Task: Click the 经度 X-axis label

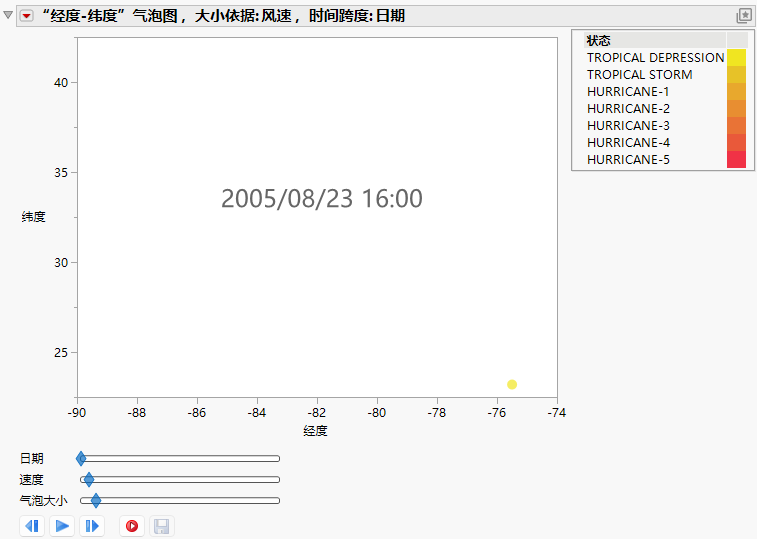Action: [x=315, y=431]
